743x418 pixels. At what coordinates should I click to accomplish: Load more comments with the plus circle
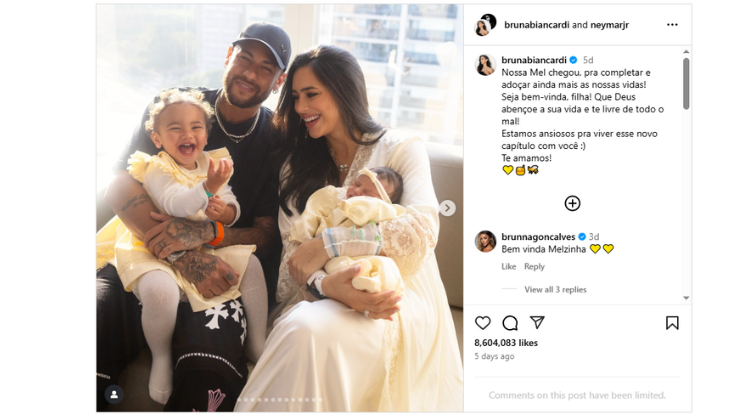coord(572,203)
